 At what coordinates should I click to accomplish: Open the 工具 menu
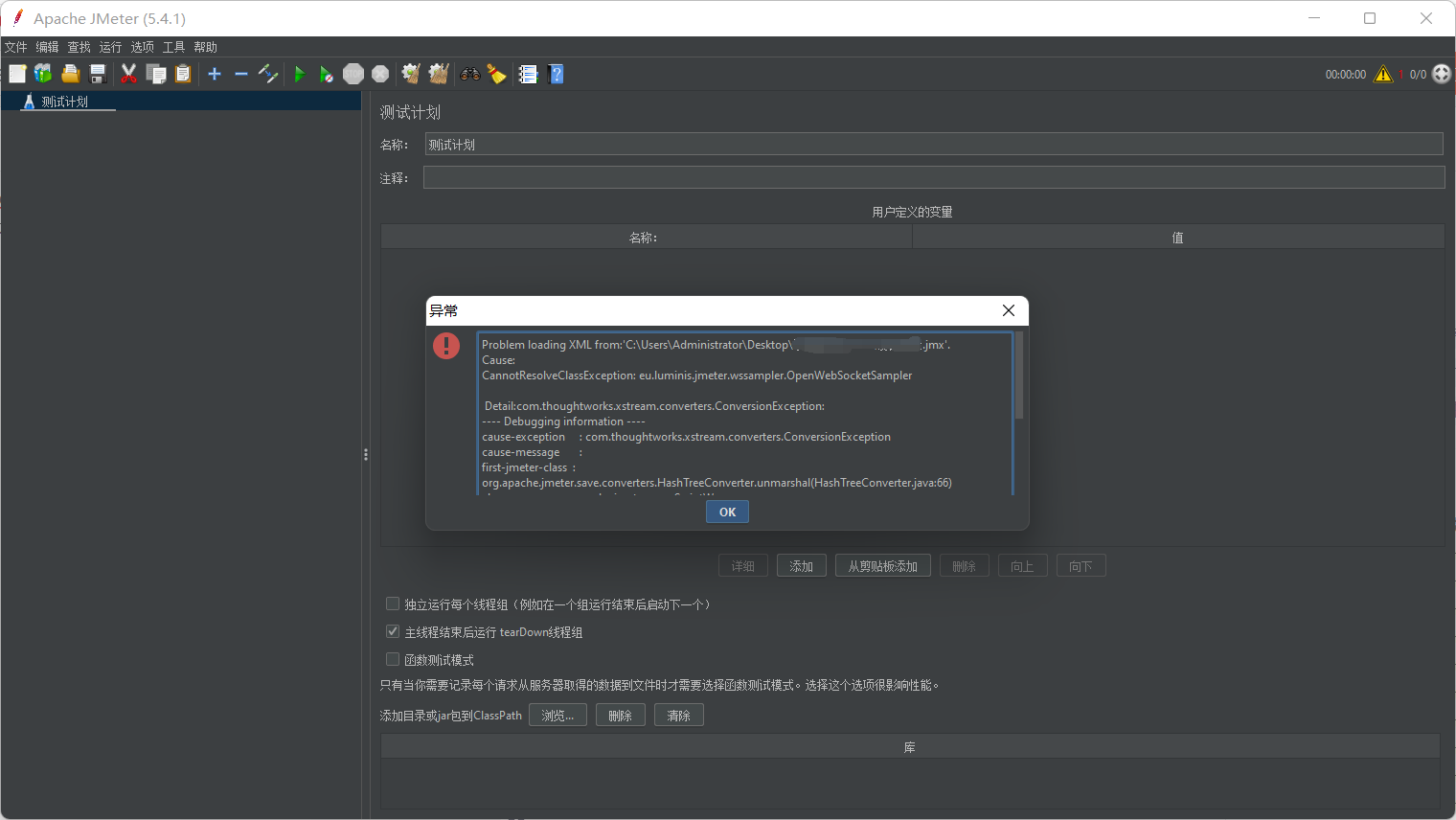(x=173, y=47)
